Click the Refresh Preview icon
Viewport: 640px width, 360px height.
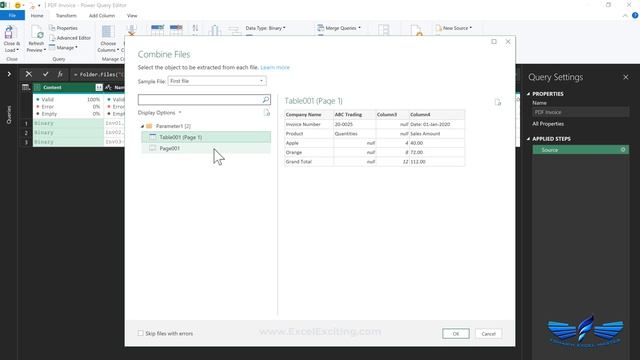coord(37,32)
